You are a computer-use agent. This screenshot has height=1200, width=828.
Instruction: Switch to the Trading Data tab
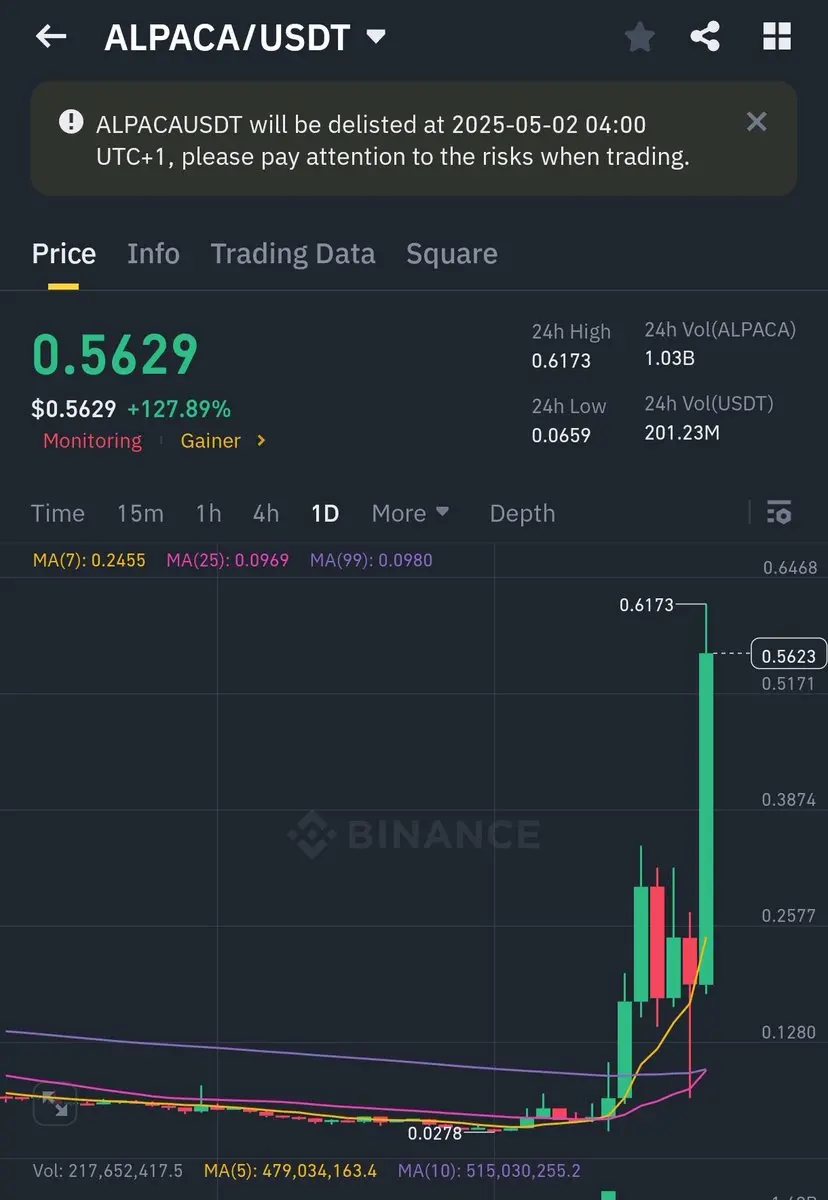tap(293, 254)
